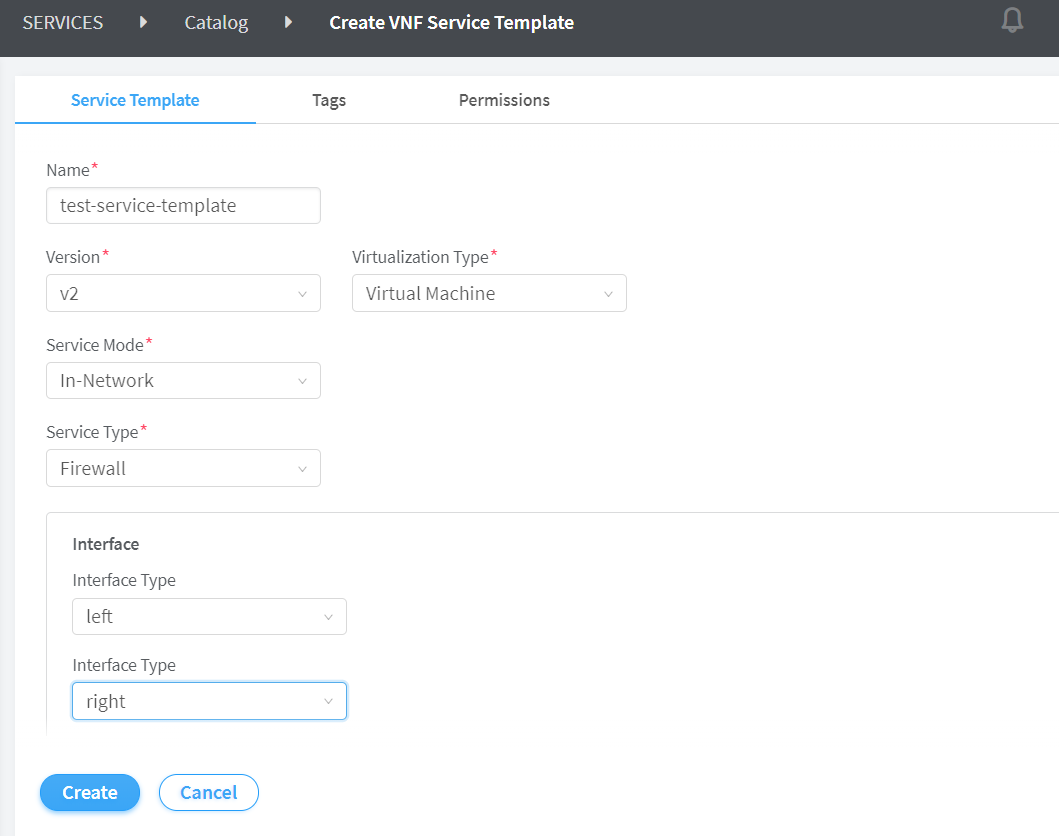Click breadcrumb arrow after SERVICES
This screenshot has width=1059, height=836.
pos(144,22)
